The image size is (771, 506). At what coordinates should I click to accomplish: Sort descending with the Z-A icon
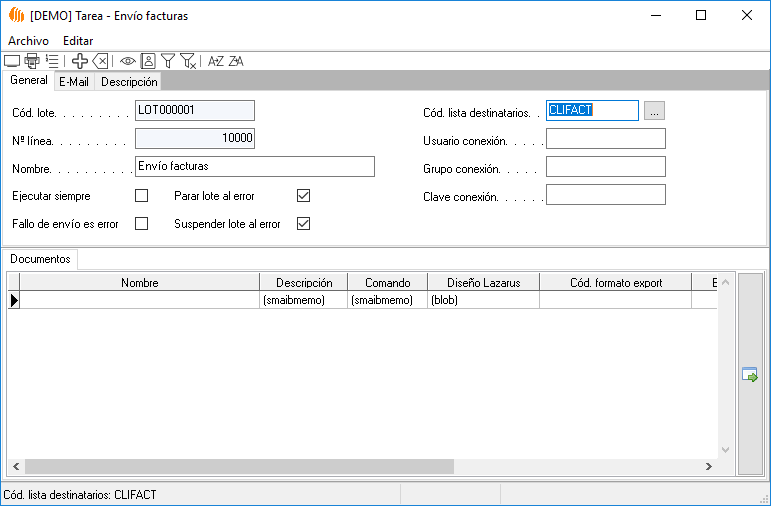(236, 61)
